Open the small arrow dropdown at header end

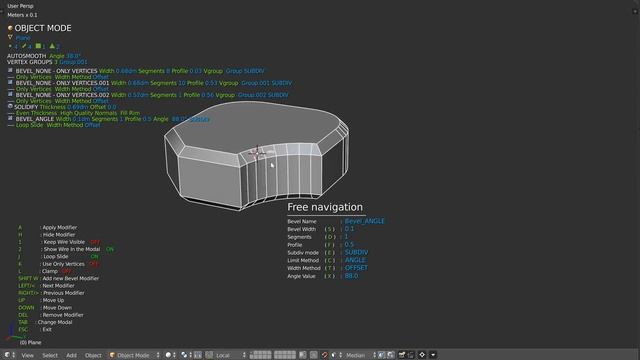click(x=433, y=355)
